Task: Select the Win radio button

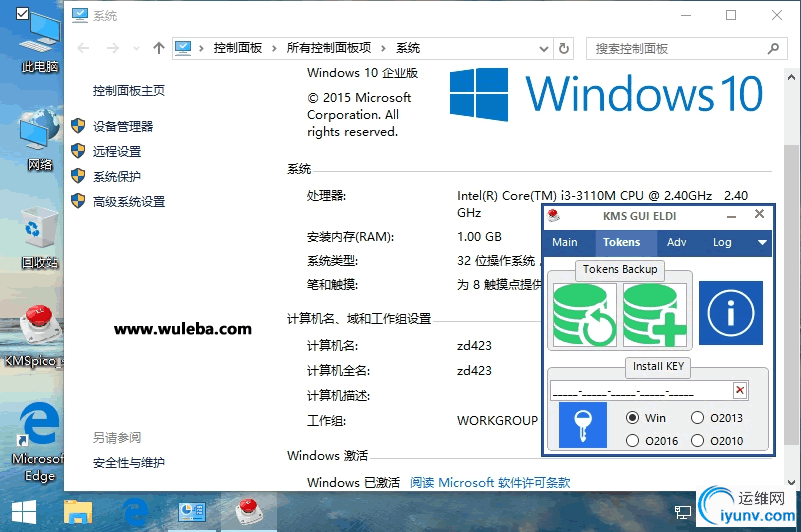Action: click(632, 418)
